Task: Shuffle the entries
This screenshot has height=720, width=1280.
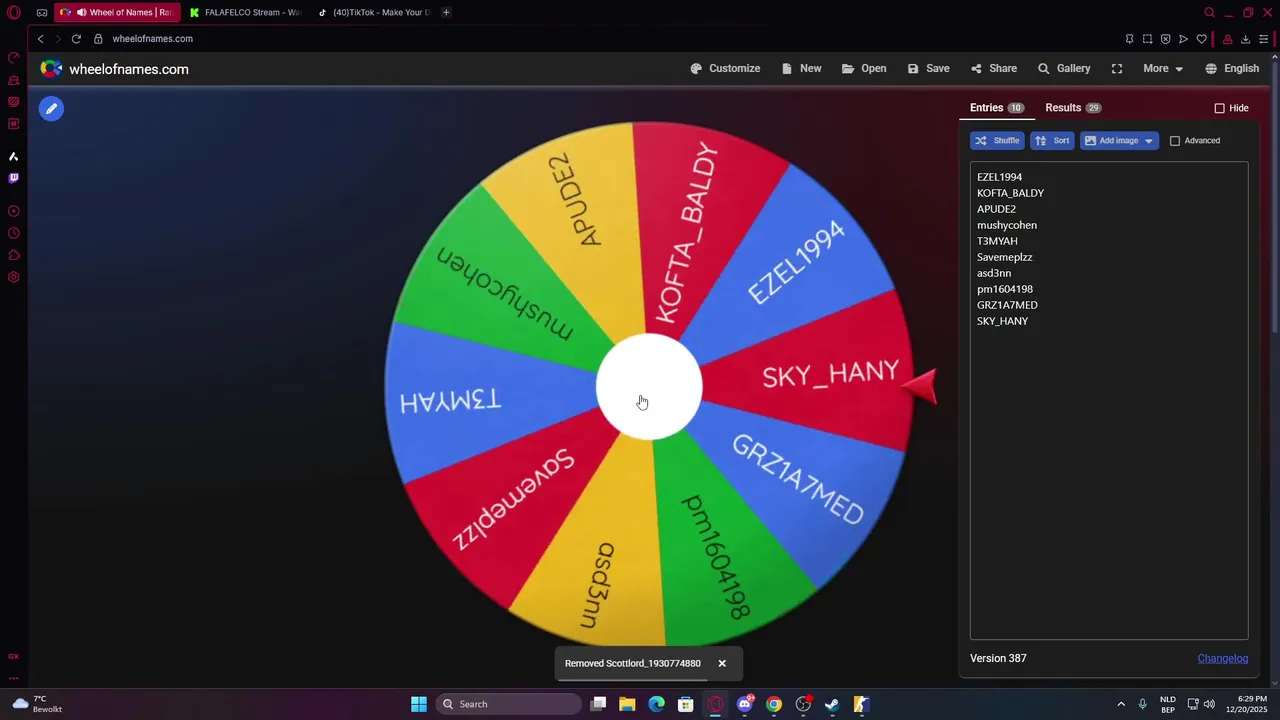Action: [997, 140]
